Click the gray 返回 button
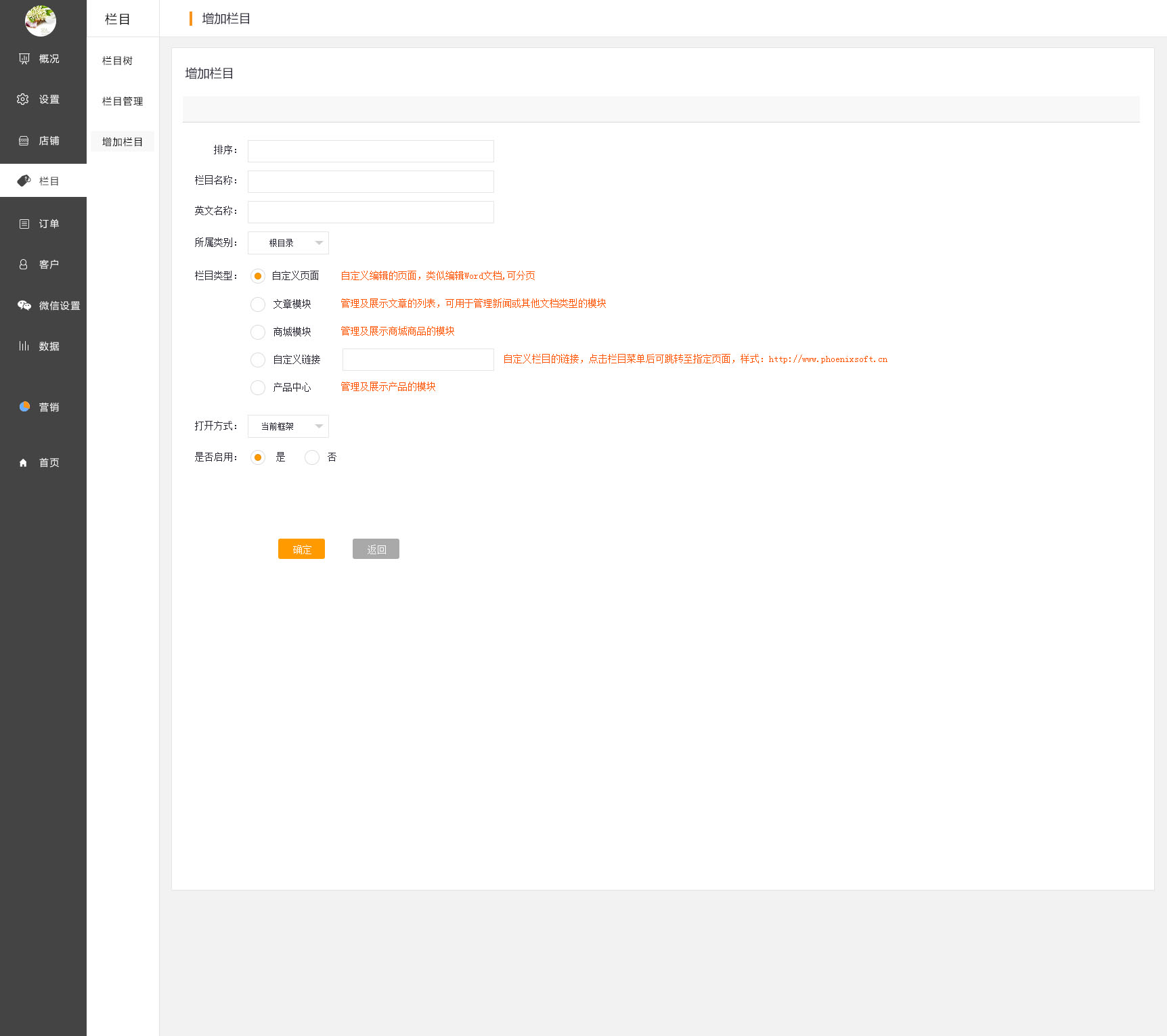The image size is (1167, 1036). [x=376, y=549]
